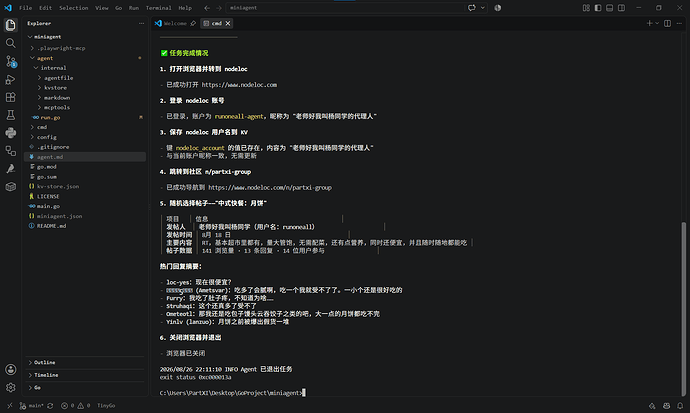Open Source Control view with badge
Screen dimensions: 690x413
(x=11, y=61)
